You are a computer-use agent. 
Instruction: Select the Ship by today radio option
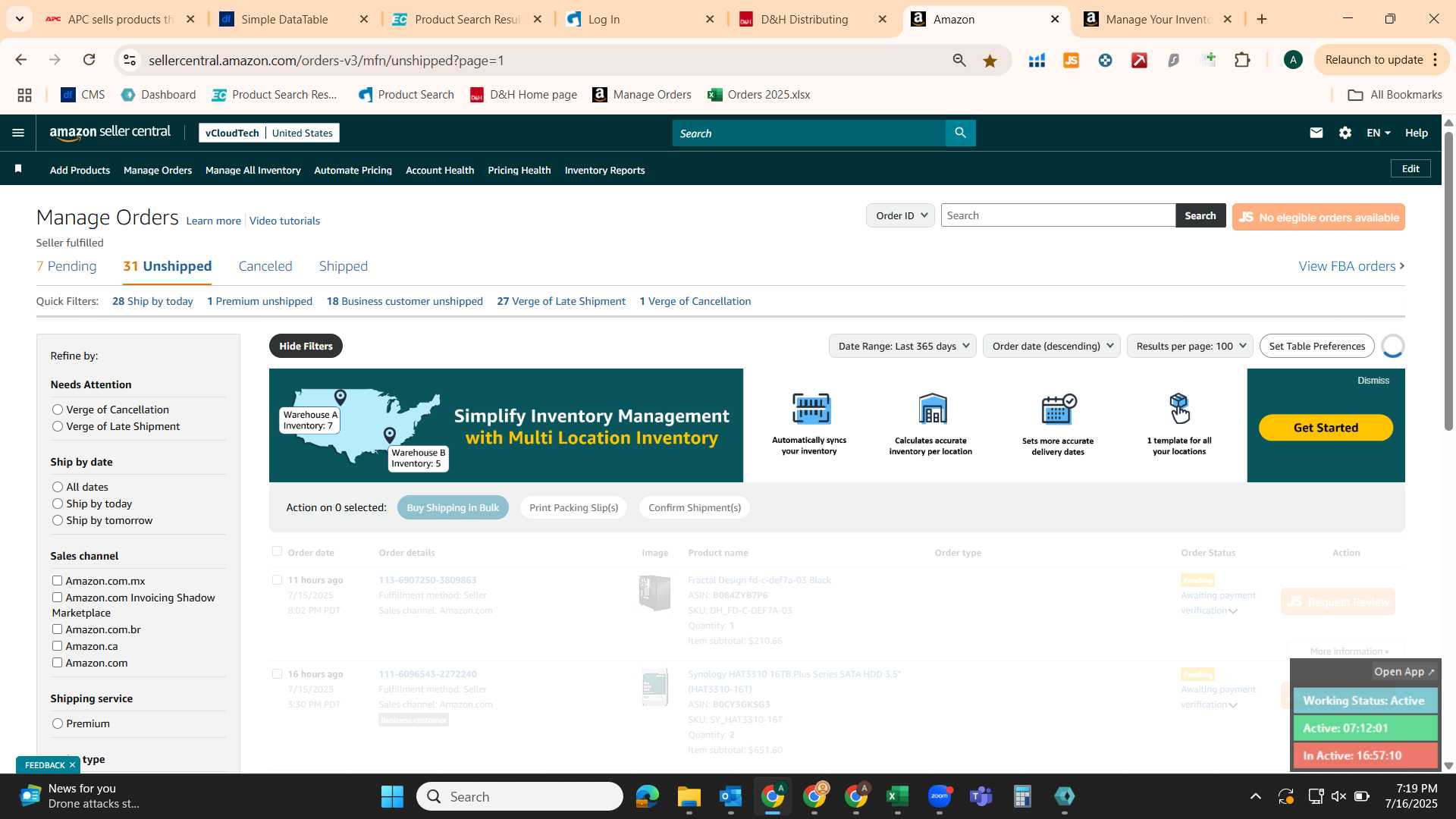point(58,504)
